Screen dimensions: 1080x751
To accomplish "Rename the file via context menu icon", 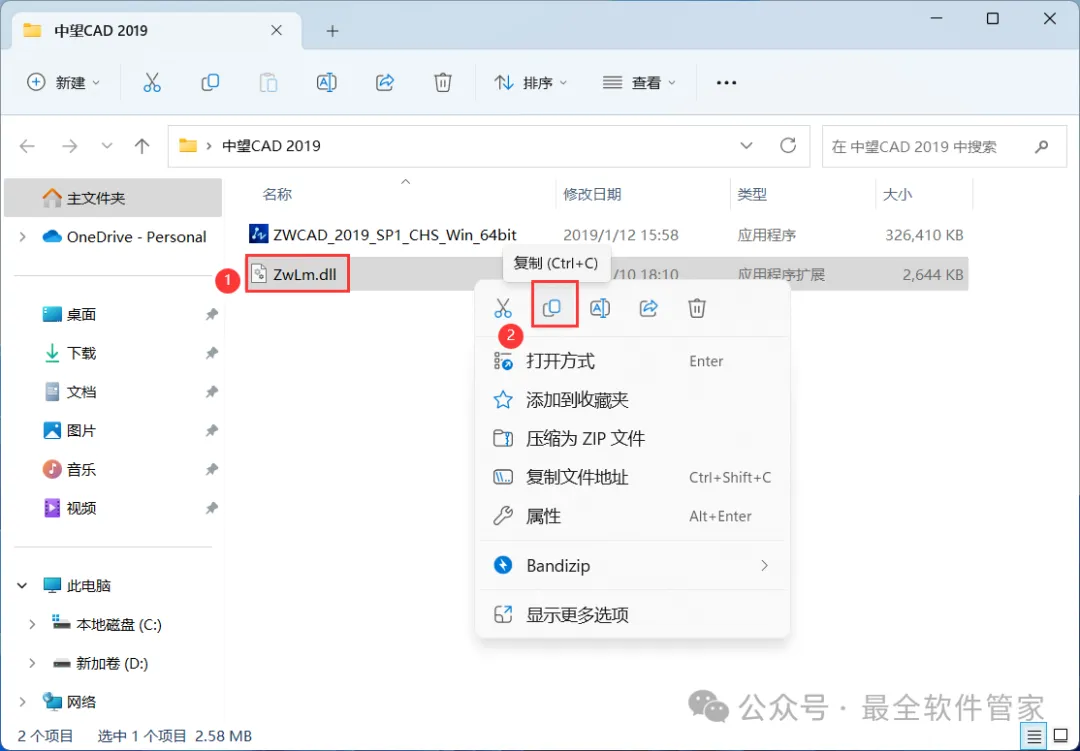I will 600,308.
